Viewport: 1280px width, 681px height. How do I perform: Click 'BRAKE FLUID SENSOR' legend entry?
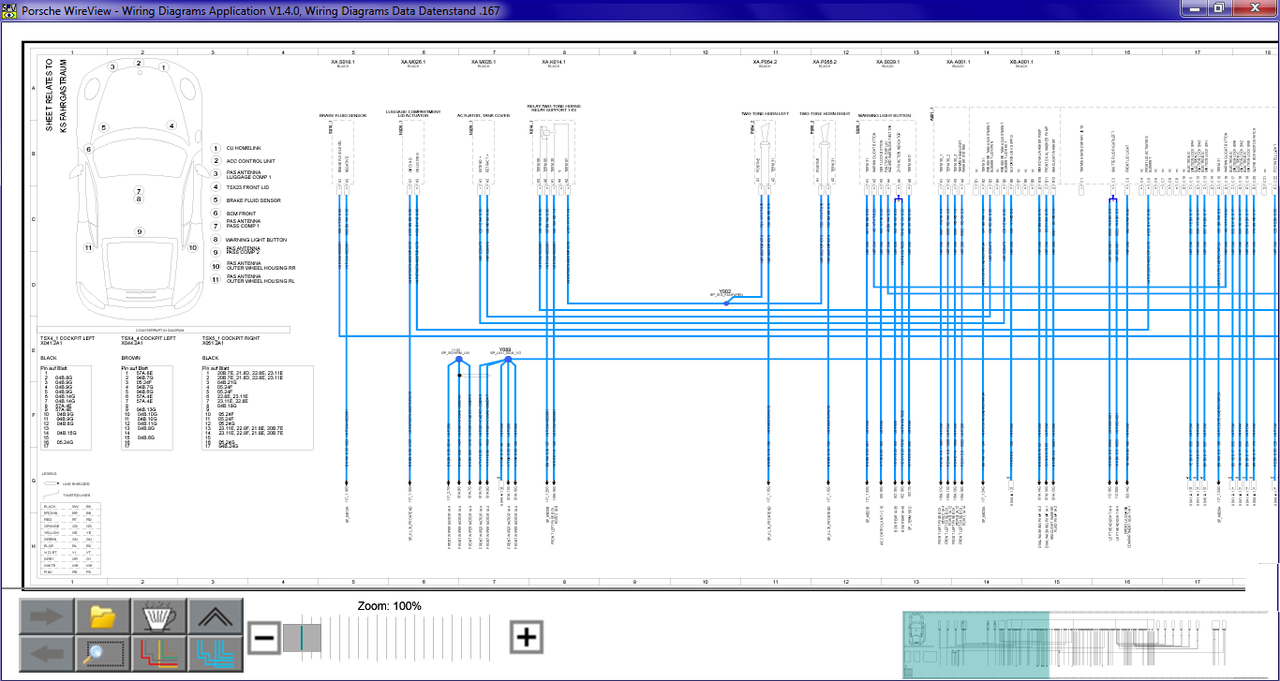[x=253, y=200]
